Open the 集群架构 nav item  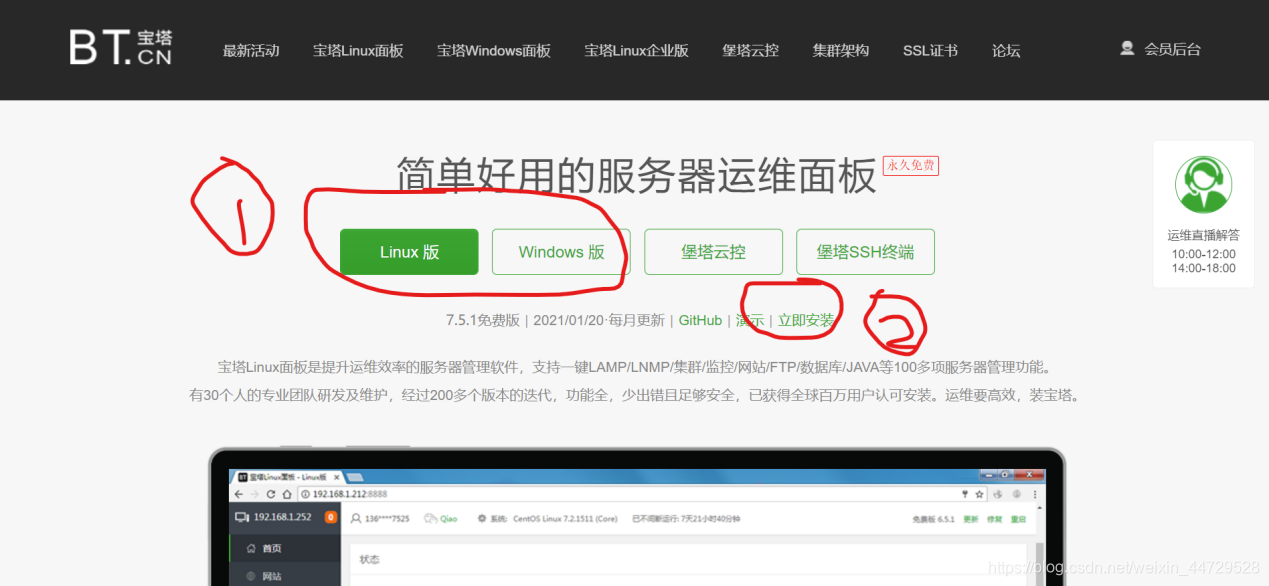pyautogui.click(x=841, y=50)
